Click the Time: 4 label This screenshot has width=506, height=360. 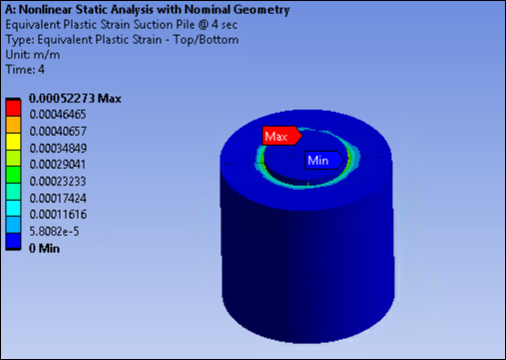click(x=25, y=70)
